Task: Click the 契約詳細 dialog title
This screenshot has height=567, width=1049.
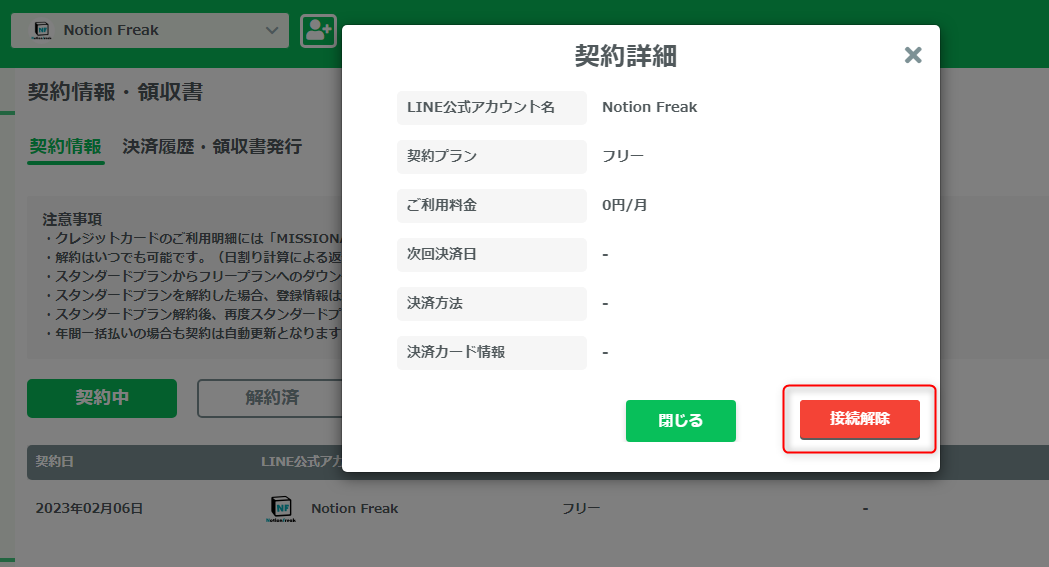Action: (x=626, y=55)
